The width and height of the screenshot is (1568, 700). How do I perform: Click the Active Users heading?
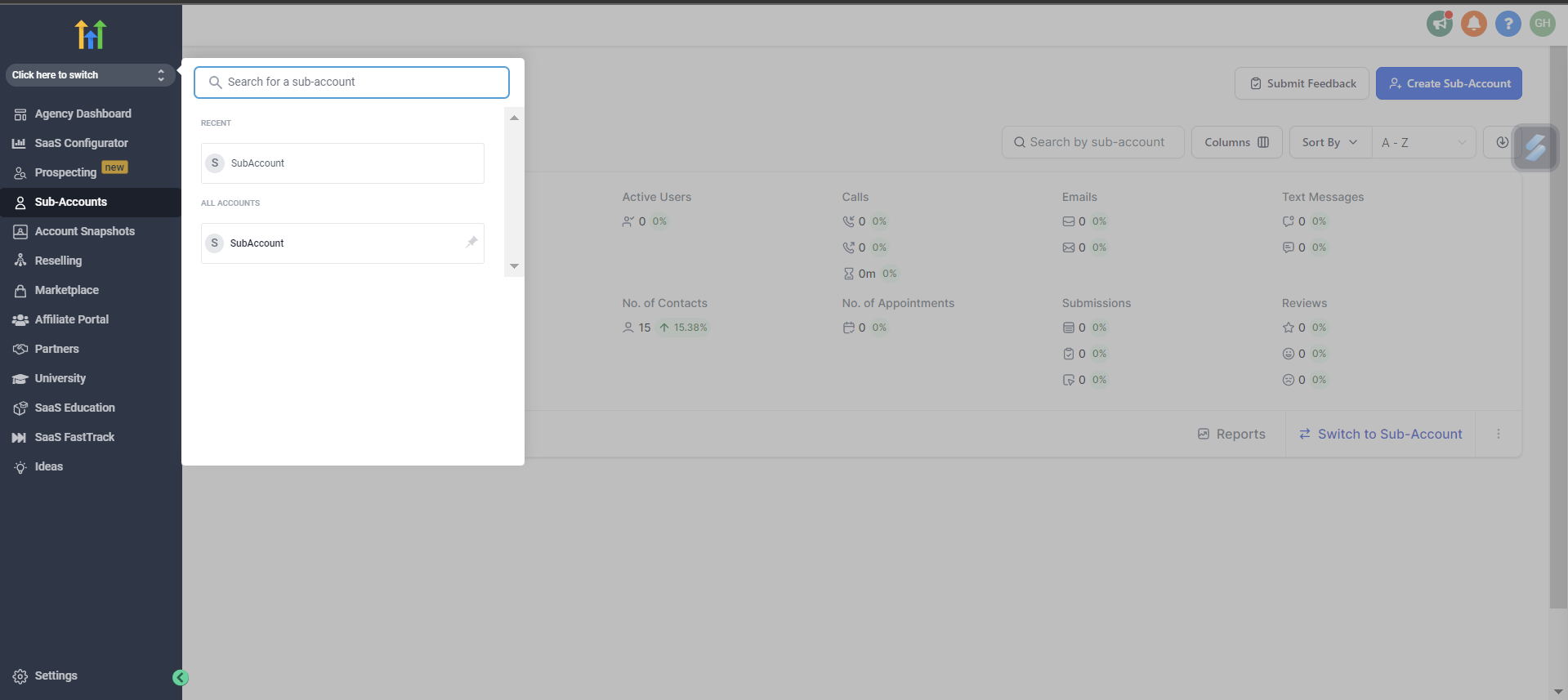tap(657, 197)
